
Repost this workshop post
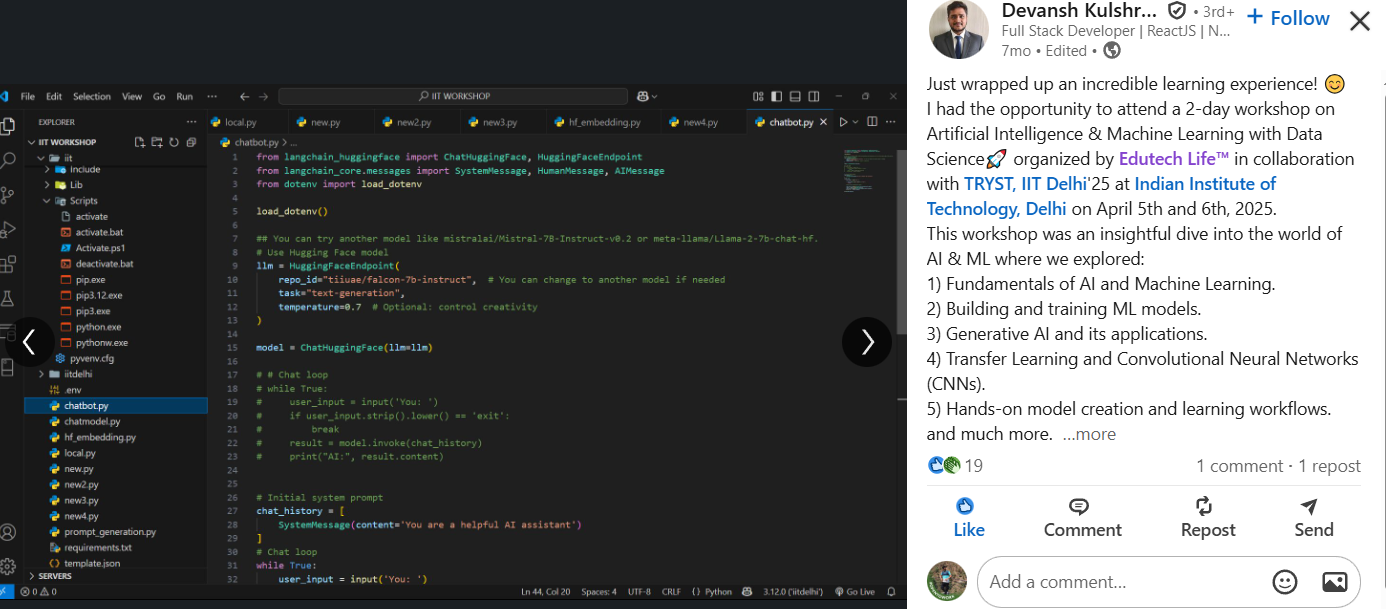(x=1207, y=518)
